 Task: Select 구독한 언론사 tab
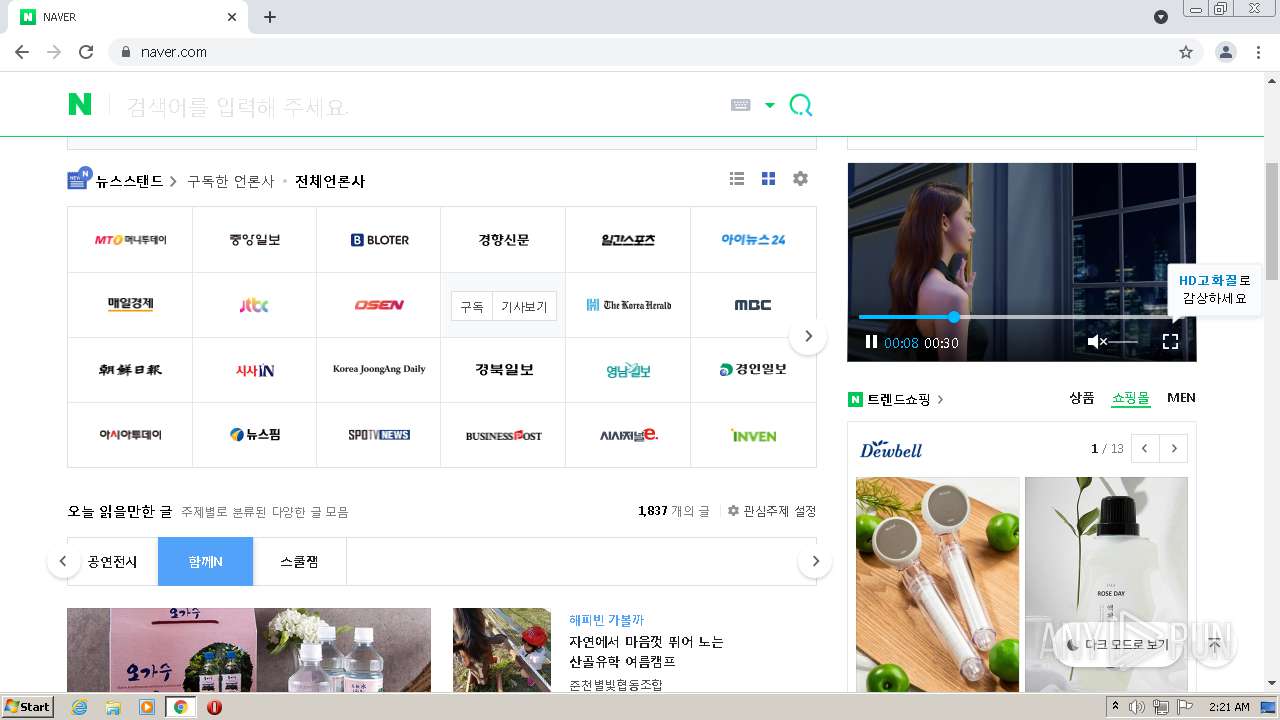[231, 181]
